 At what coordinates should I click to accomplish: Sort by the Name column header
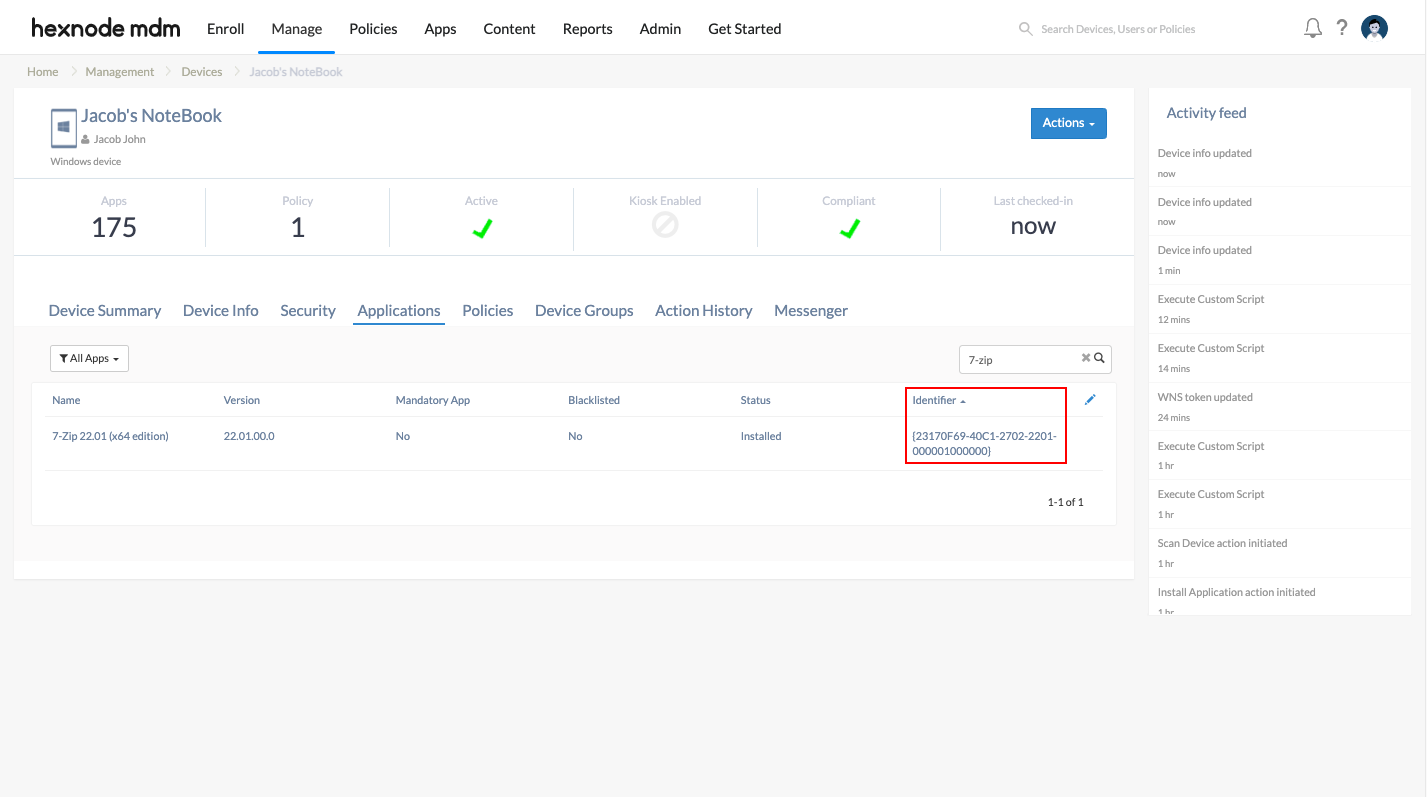66,400
